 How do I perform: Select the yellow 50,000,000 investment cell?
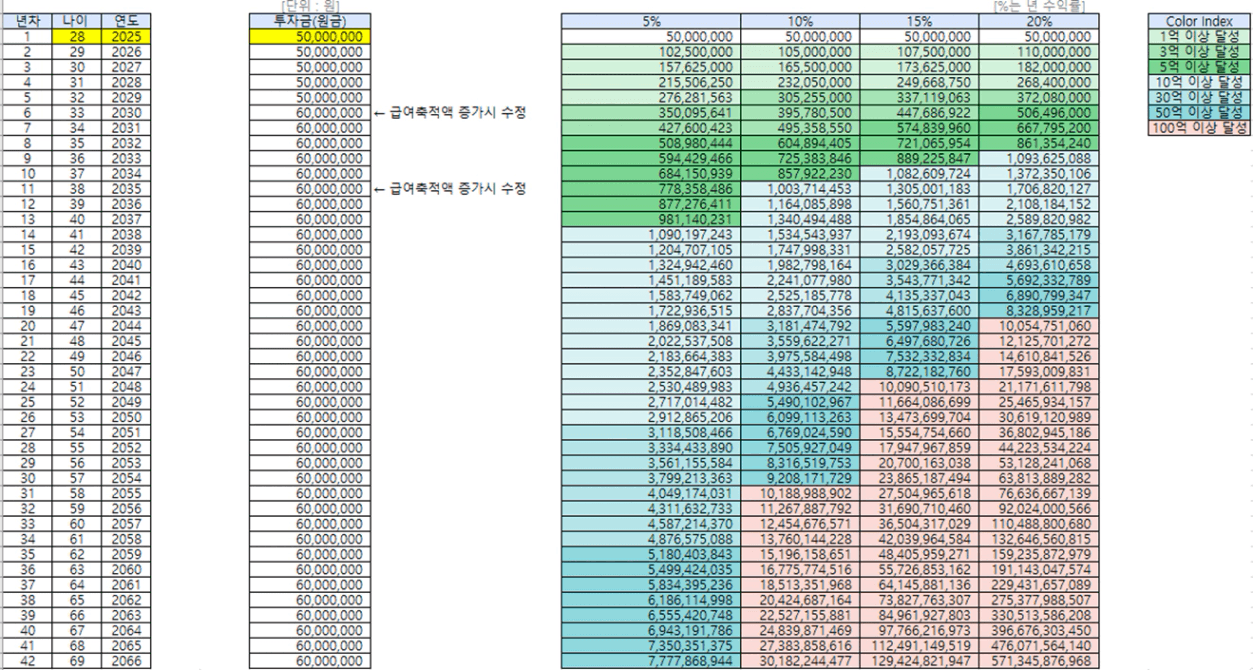click(x=308, y=36)
